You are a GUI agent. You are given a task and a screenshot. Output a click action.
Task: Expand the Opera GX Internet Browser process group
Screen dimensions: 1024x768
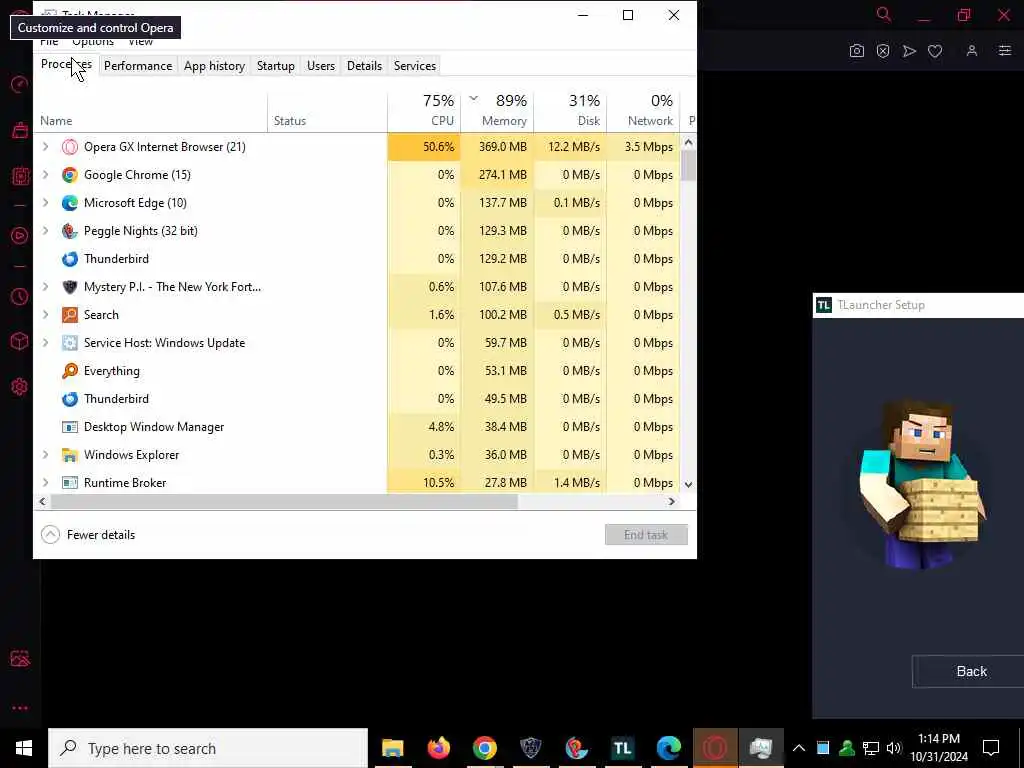(45, 146)
